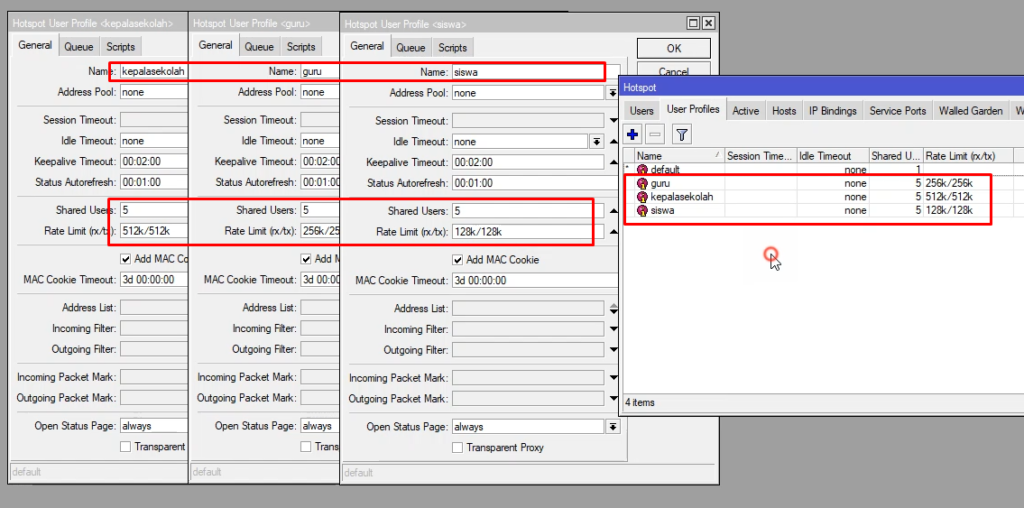Enable Transparent Proxy in siswa profile
This screenshot has width=1024, height=508.
(x=458, y=447)
